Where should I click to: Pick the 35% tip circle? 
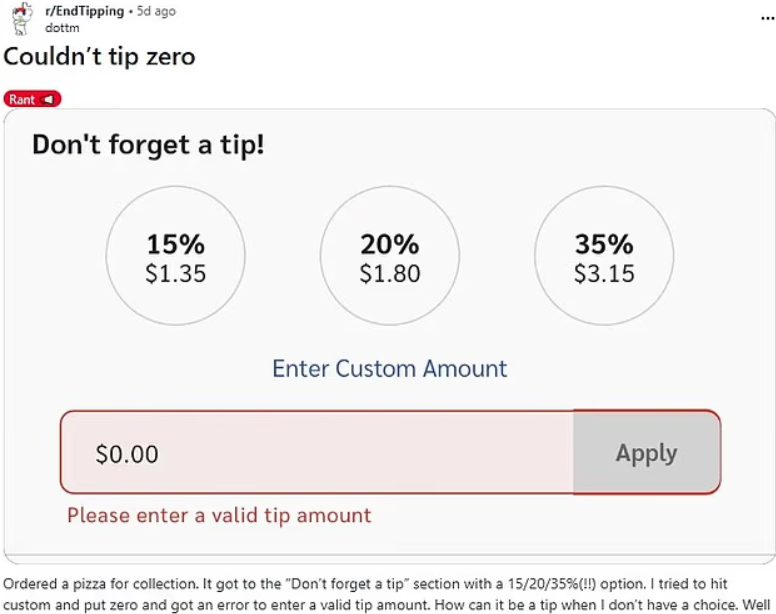(x=604, y=257)
